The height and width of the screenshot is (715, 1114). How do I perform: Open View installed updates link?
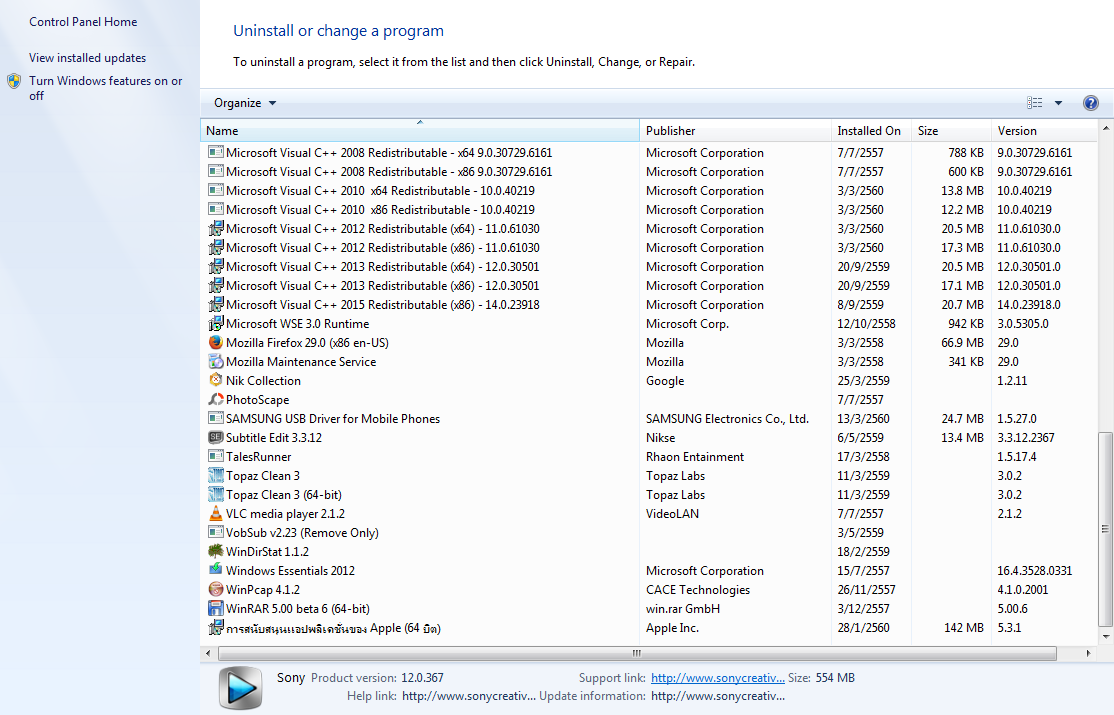pyautogui.click(x=87, y=58)
